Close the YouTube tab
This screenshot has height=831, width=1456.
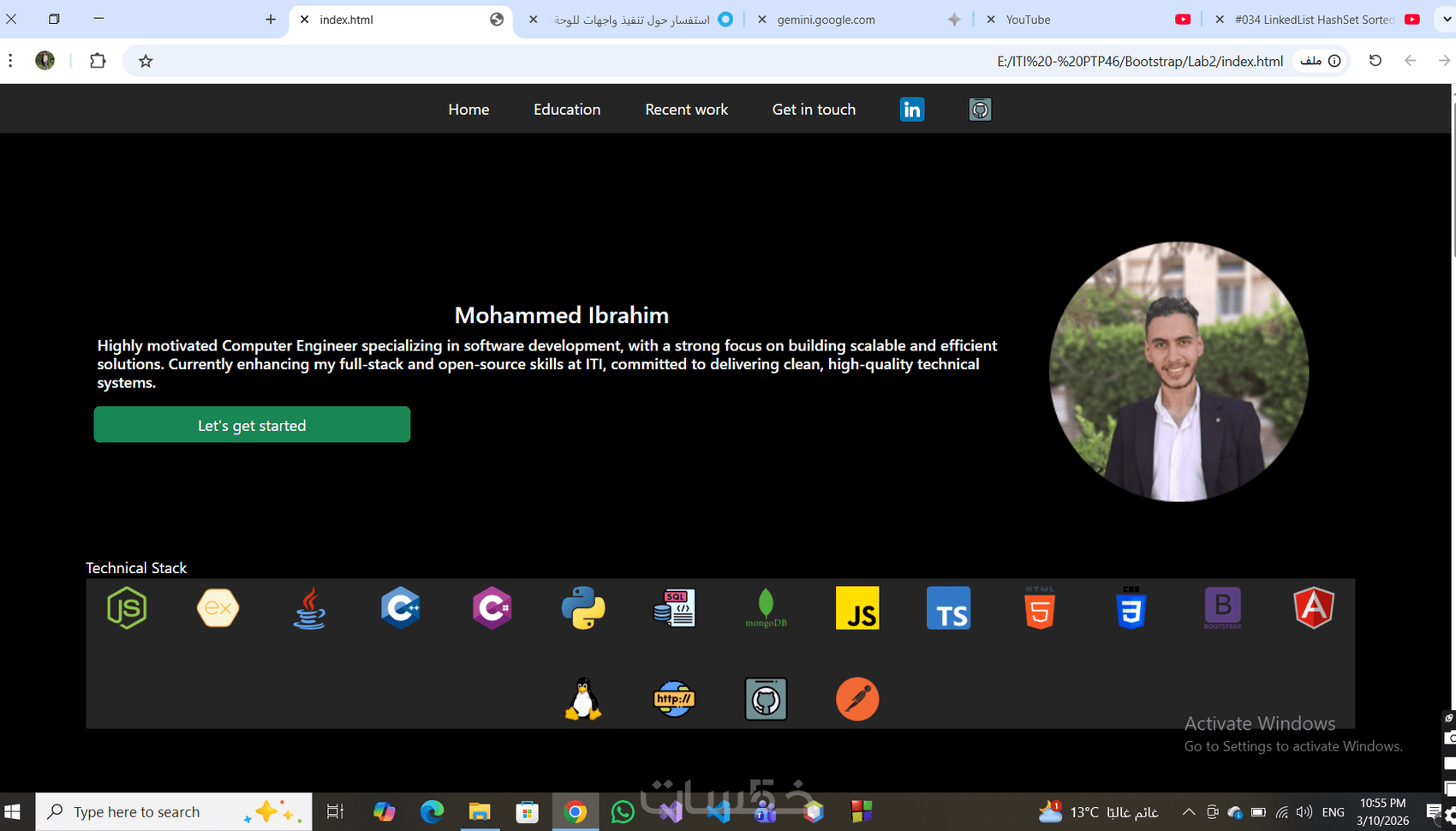[x=991, y=19]
